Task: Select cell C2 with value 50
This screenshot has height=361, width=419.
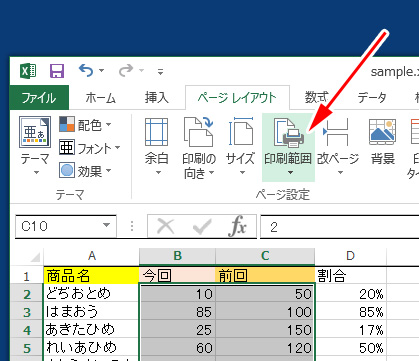Action: pos(265,294)
